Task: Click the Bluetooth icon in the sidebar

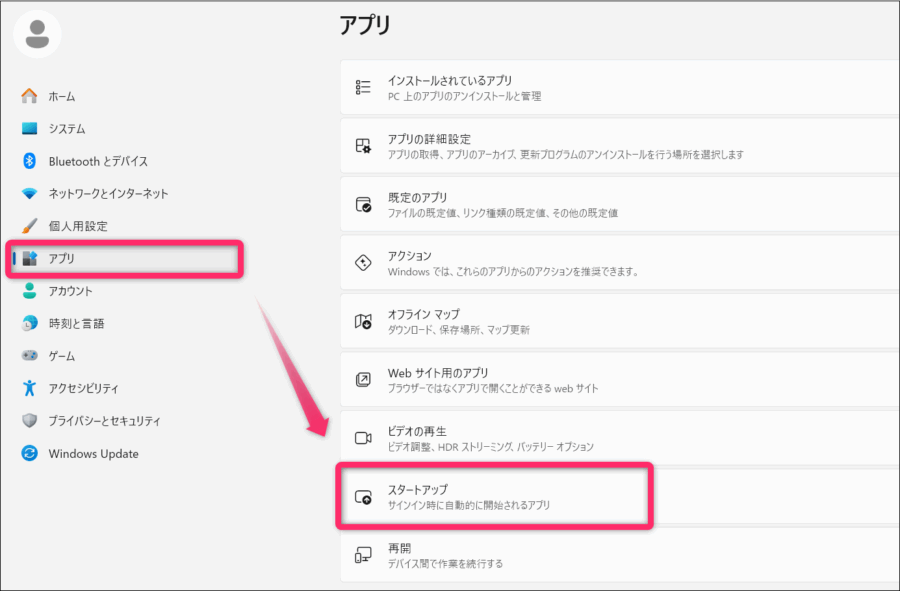Action: coord(27,161)
